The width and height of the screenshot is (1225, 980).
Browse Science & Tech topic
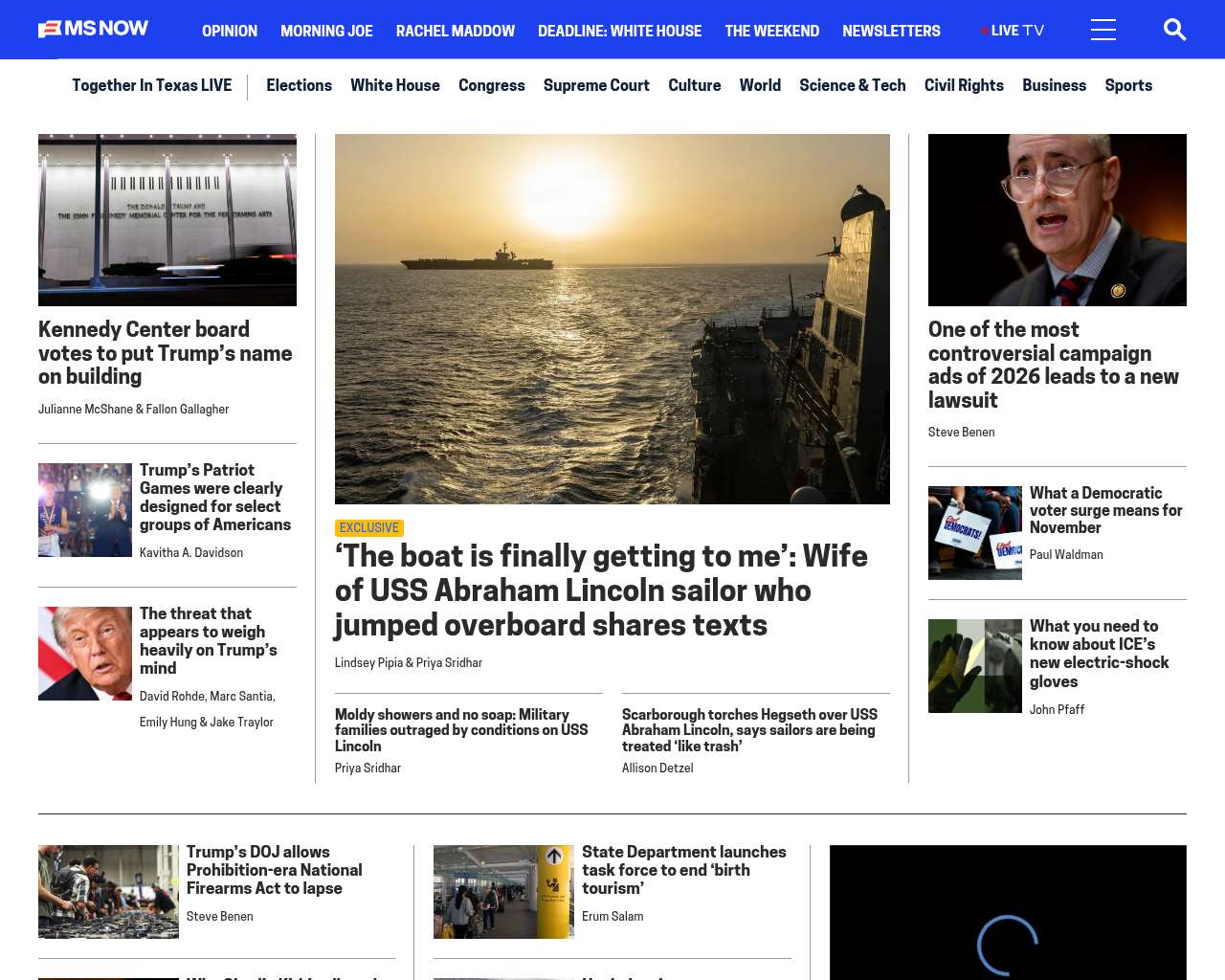[853, 85]
